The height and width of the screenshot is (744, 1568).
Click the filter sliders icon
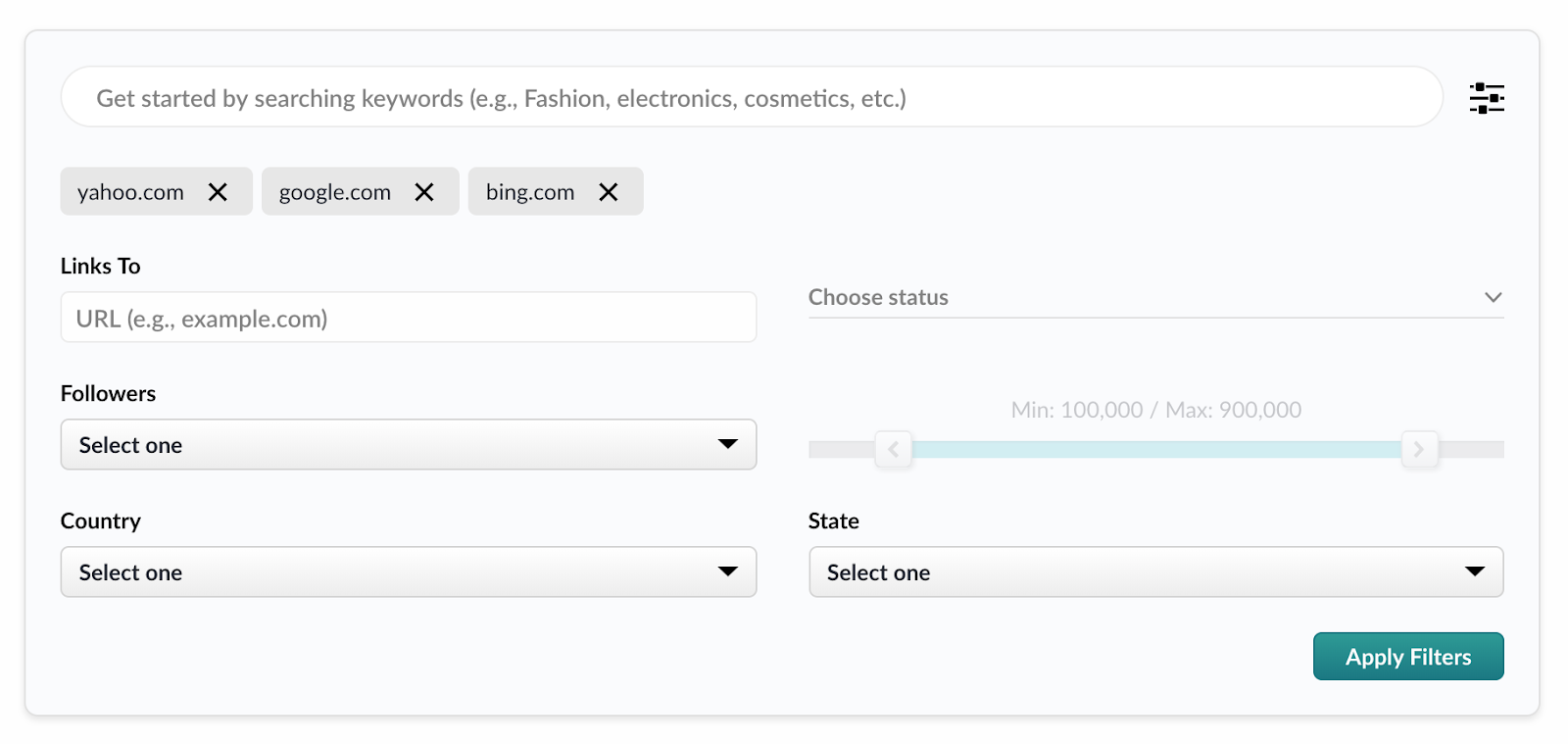click(x=1487, y=98)
